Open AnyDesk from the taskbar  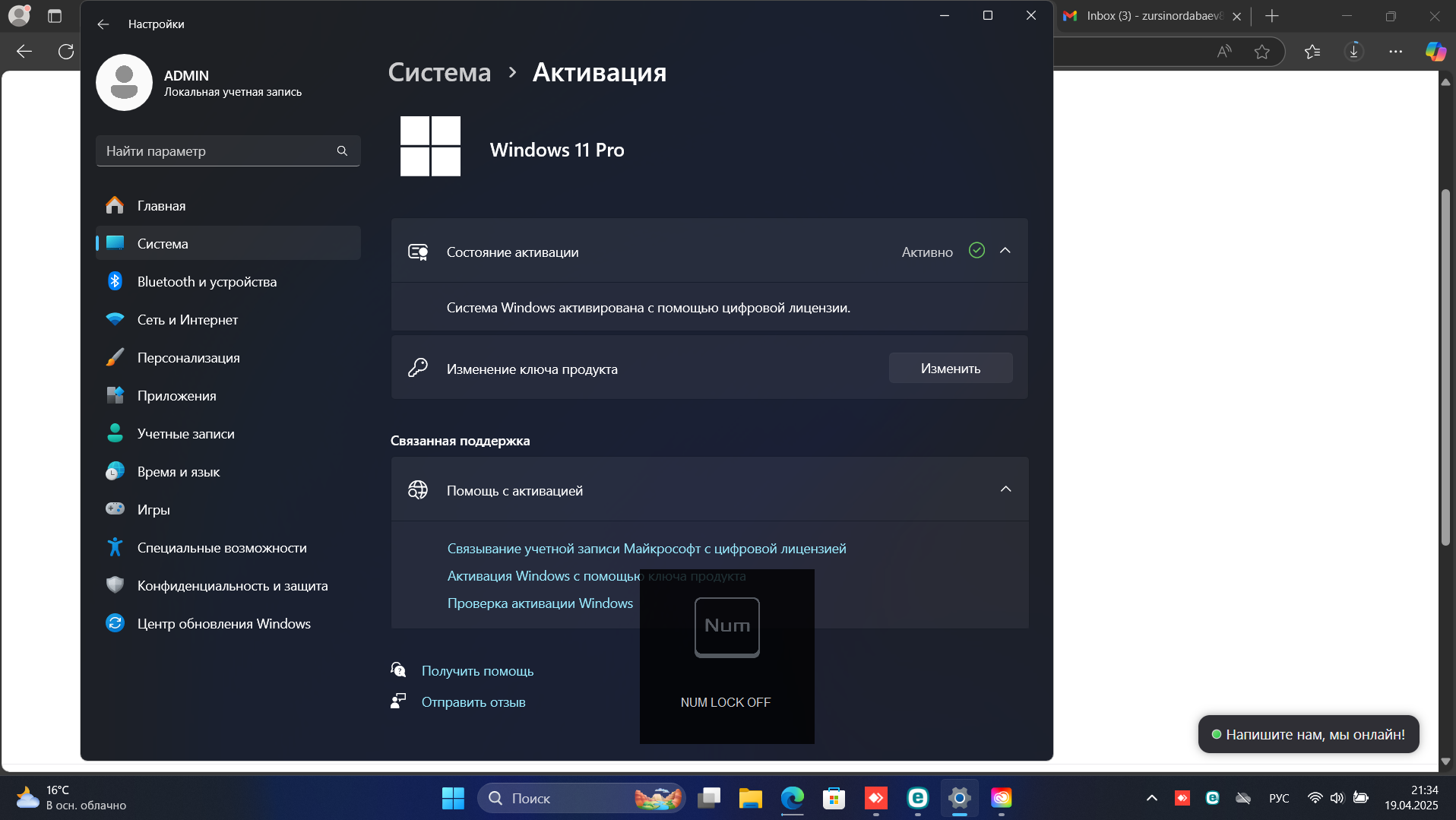[876, 798]
